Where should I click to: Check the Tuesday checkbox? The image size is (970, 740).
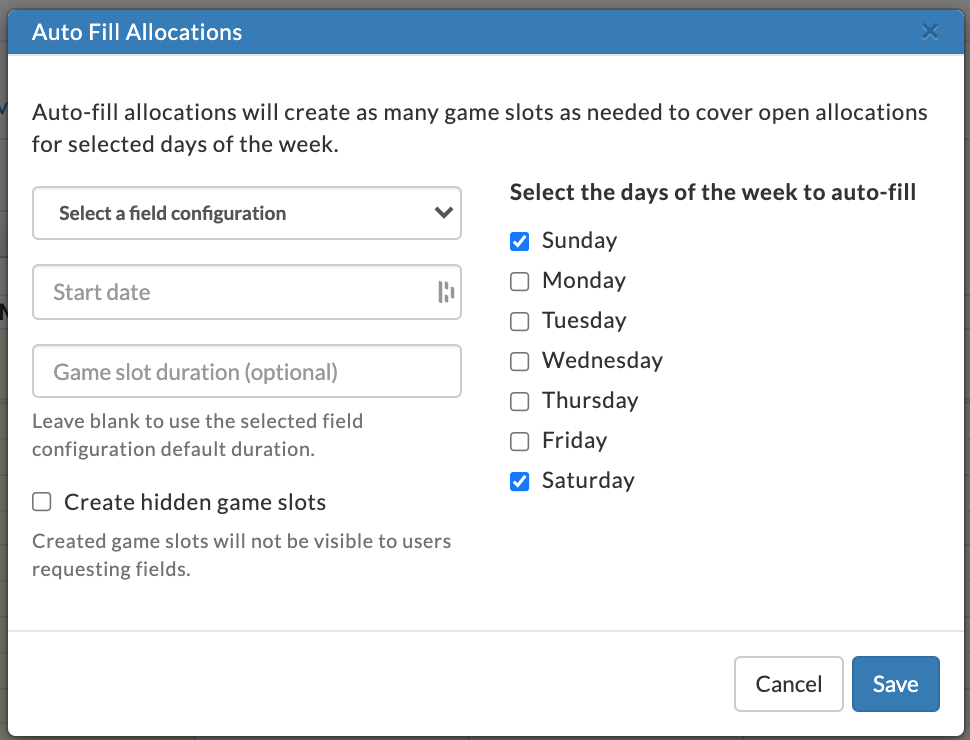(520, 321)
